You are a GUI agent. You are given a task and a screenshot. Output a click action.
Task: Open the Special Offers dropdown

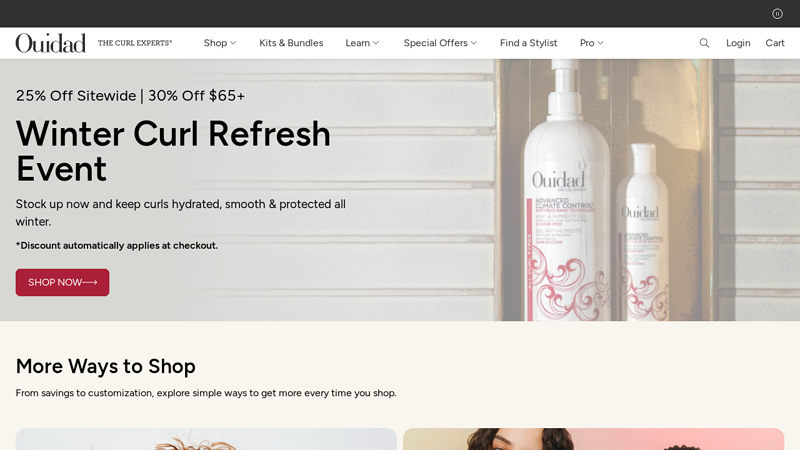pos(440,43)
